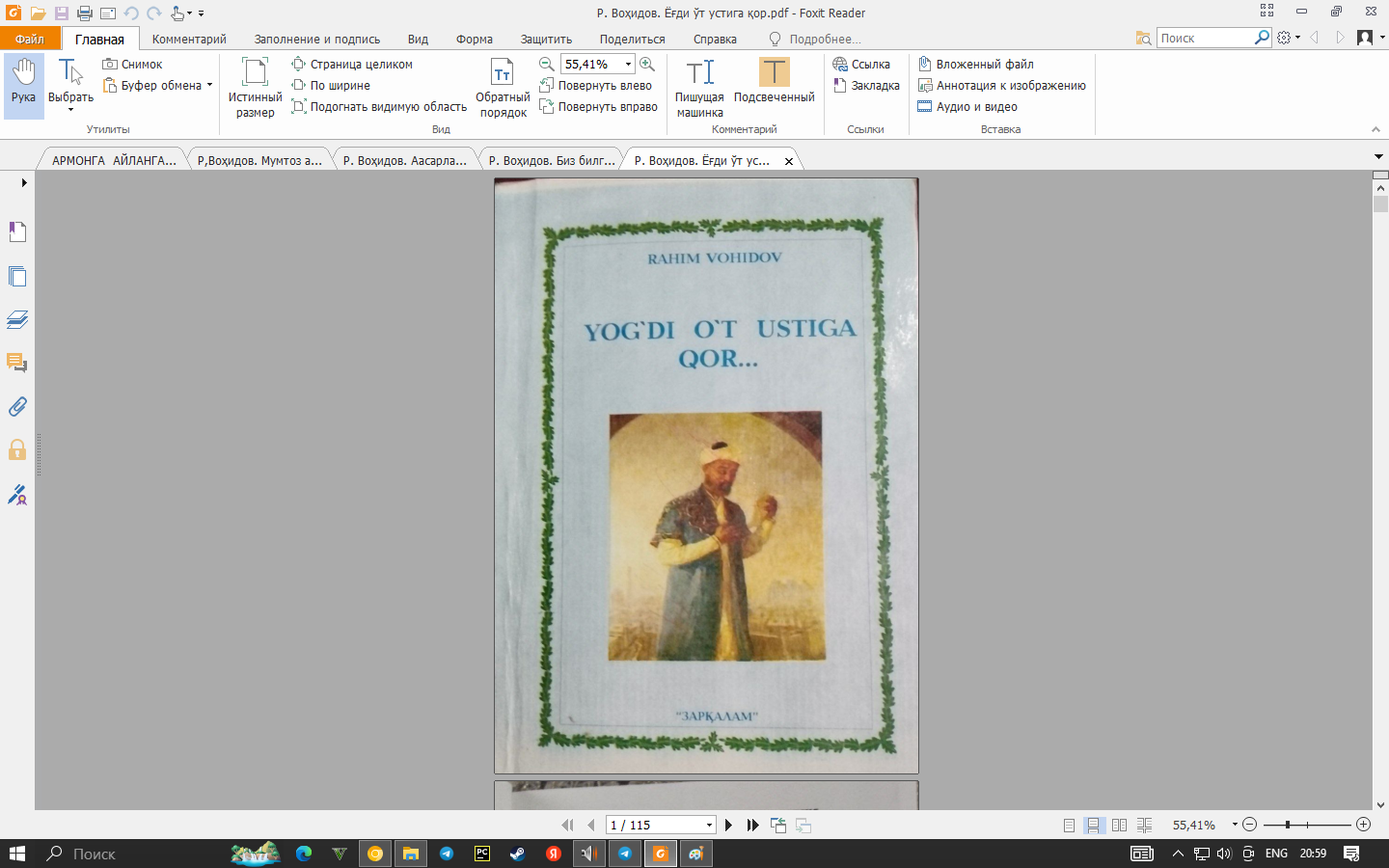Open the ribbon zoom percentage dropdown
Viewport: 1389px width, 868px height.
point(628,65)
